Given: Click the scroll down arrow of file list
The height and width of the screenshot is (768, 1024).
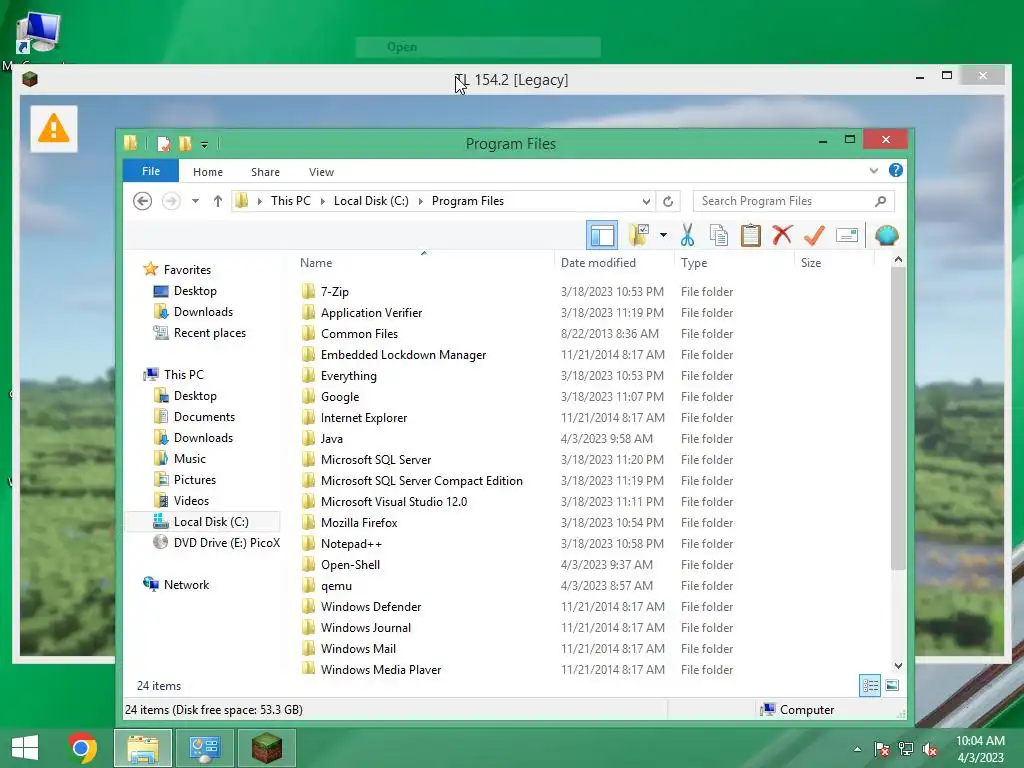Looking at the screenshot, I should [x=898, y=665].
